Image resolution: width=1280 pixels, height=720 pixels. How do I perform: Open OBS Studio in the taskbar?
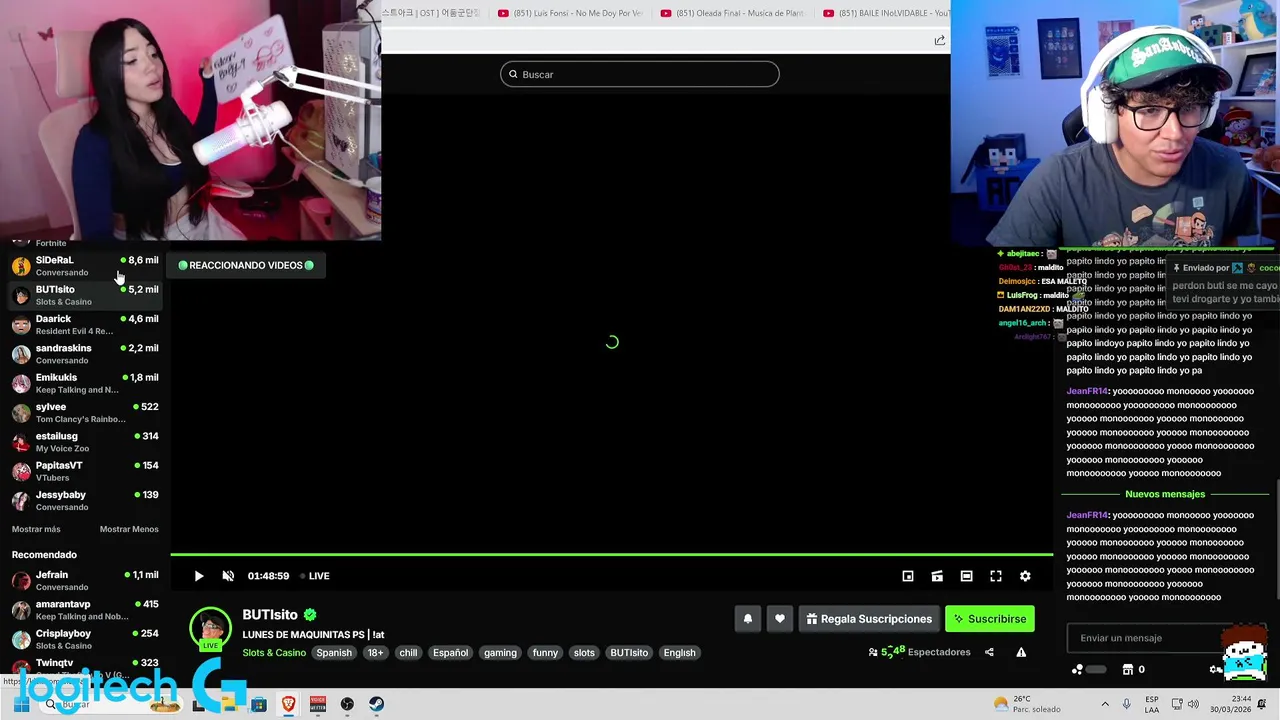click(x=347, y=704)
